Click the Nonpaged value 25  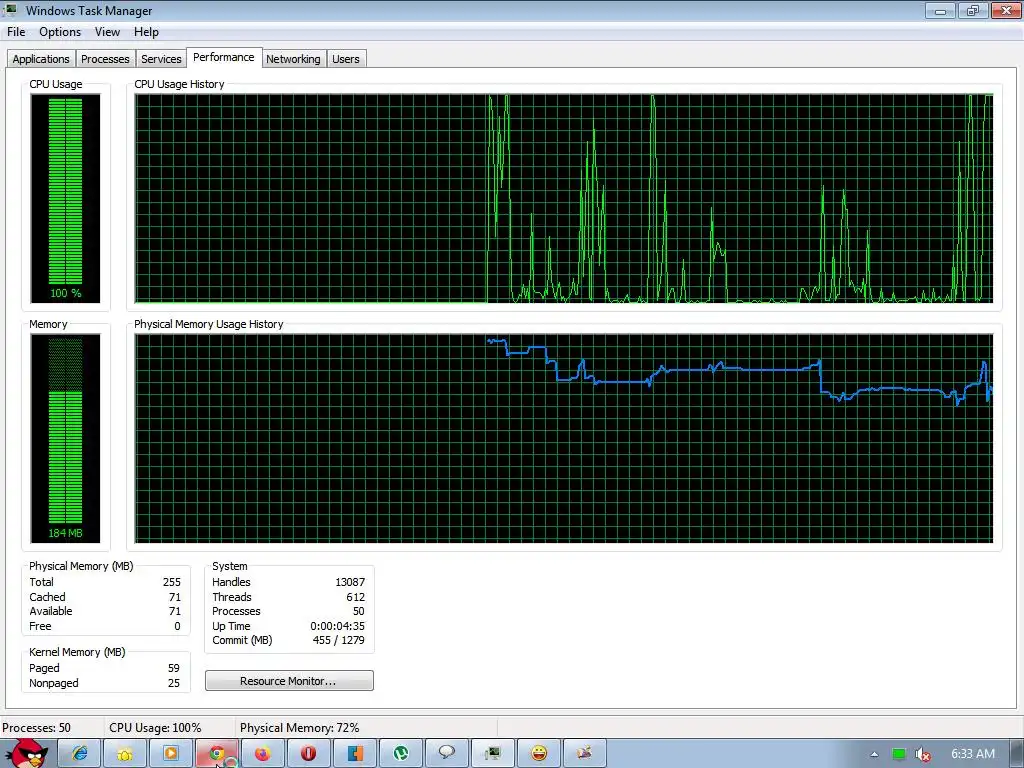pos(174,683)
